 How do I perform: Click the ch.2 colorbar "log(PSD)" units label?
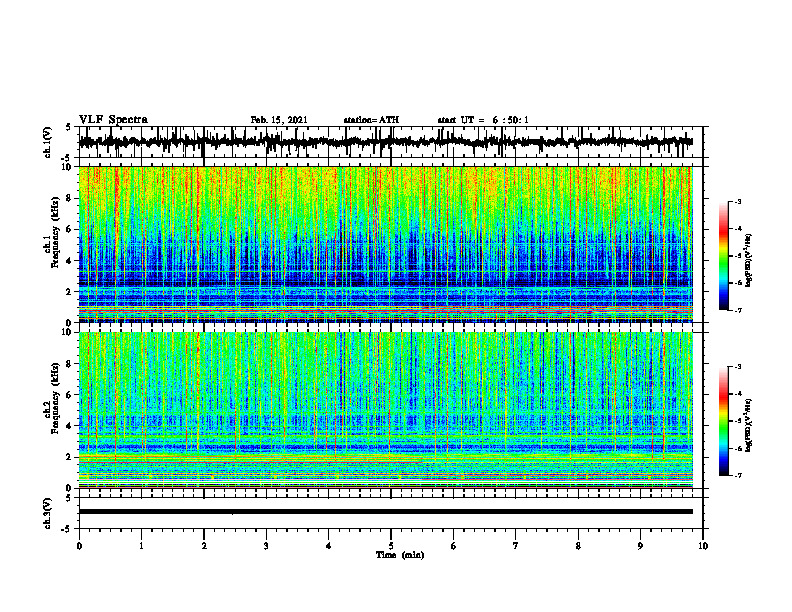click(x=748, y=424)
